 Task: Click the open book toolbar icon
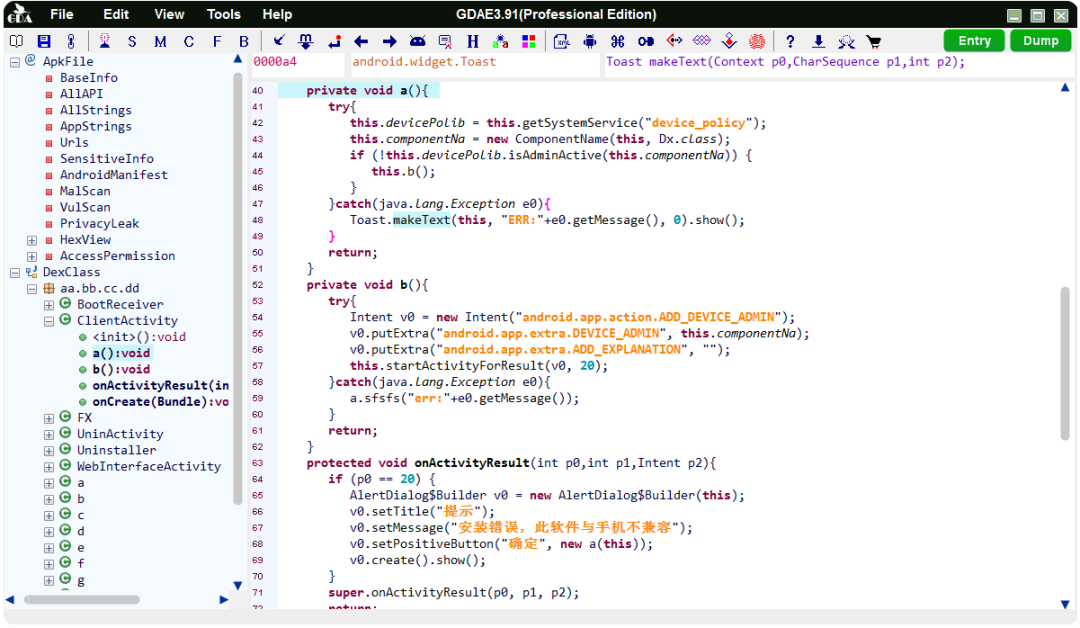click(x=16, y=41)
